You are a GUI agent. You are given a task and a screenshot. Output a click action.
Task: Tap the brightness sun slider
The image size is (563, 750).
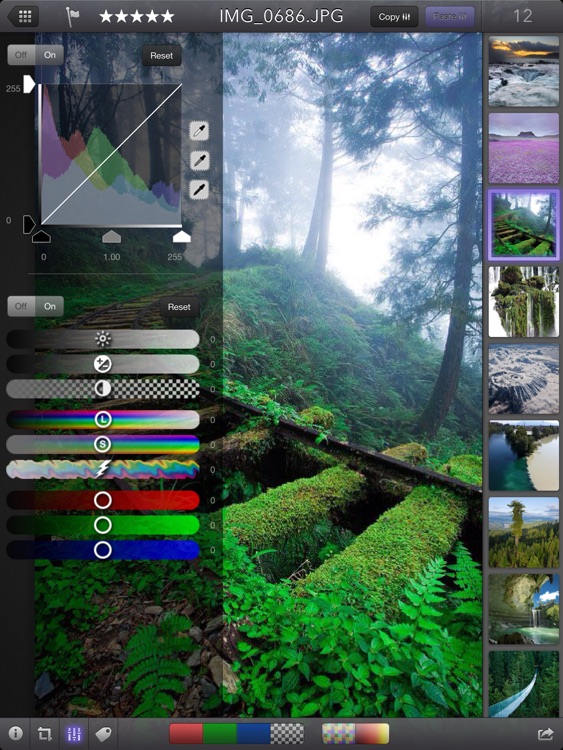pos(103,339)
